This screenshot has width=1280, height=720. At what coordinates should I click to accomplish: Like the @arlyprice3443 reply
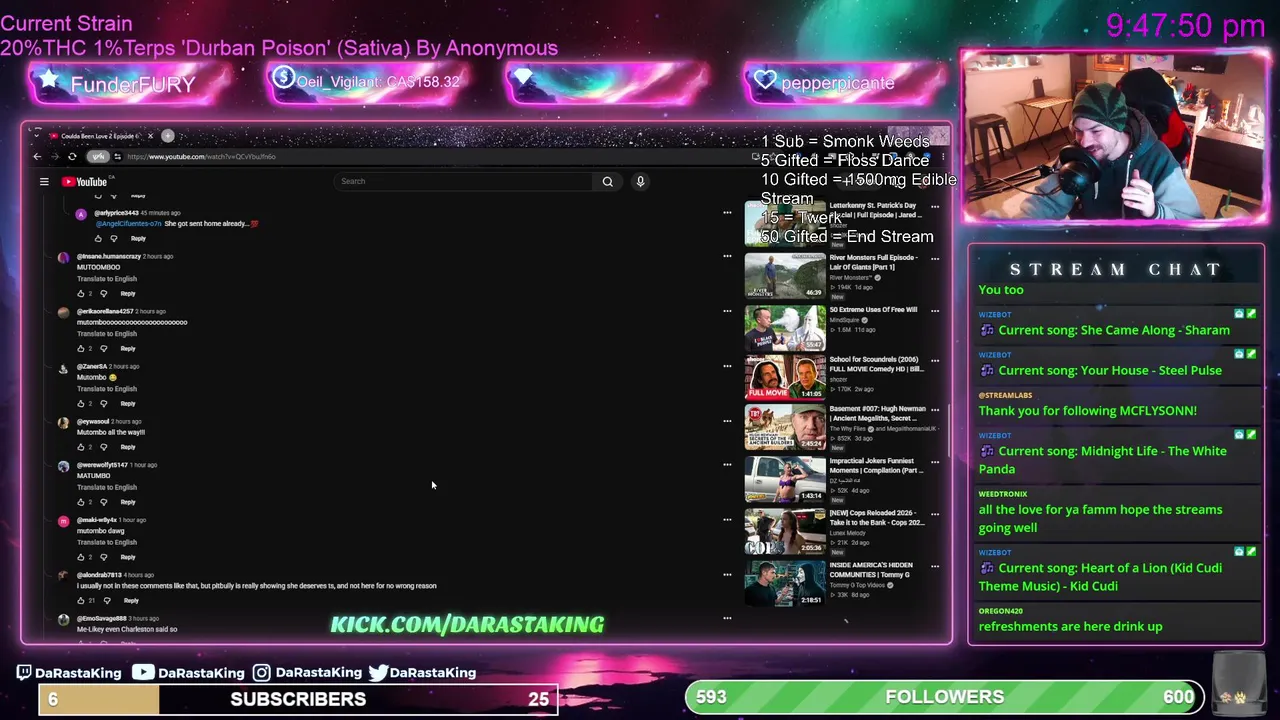[x=98, y=238]
